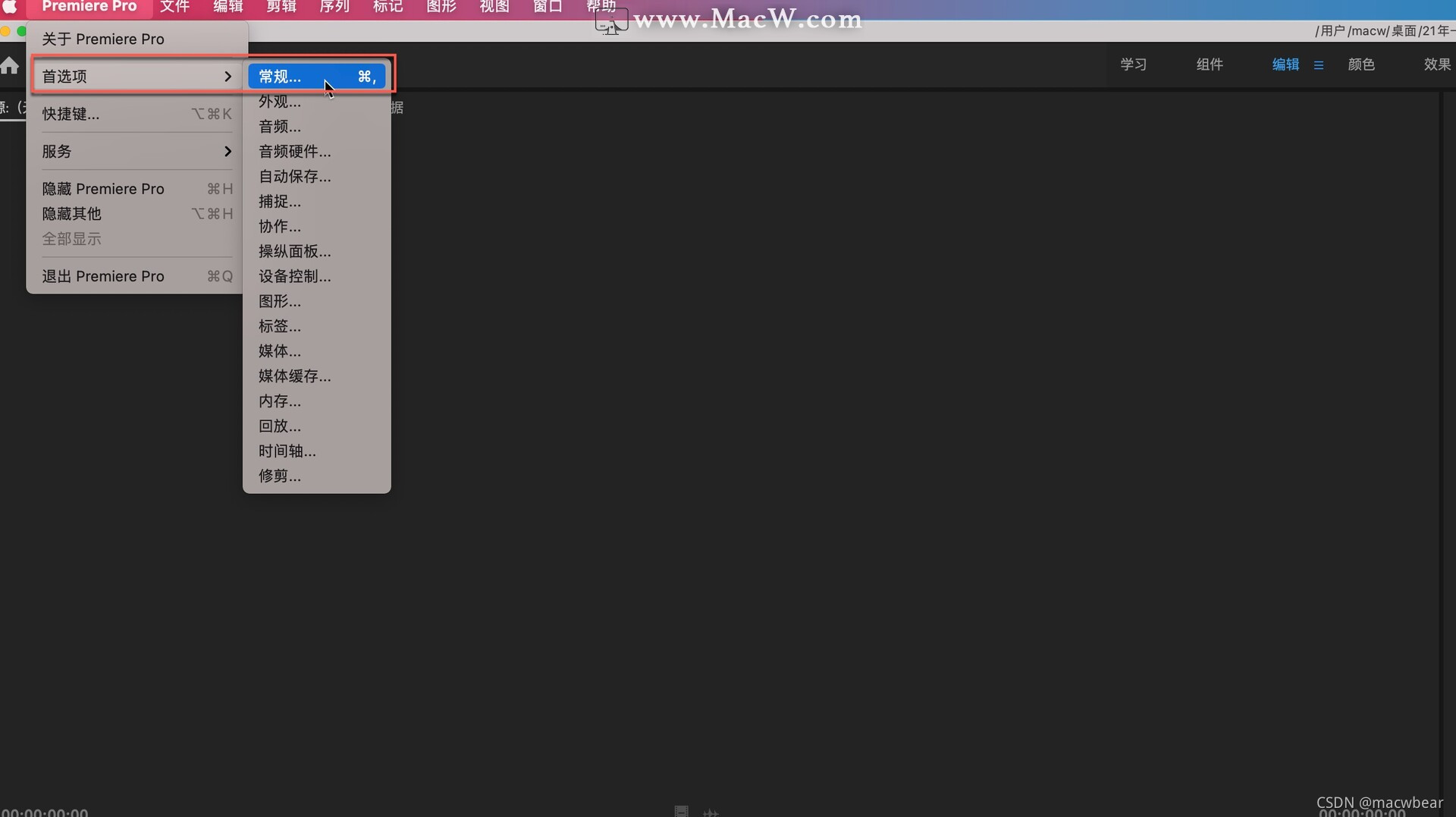Open the Premiere Pro application menu
1456x817 pixels.
(x=89, y=6)
